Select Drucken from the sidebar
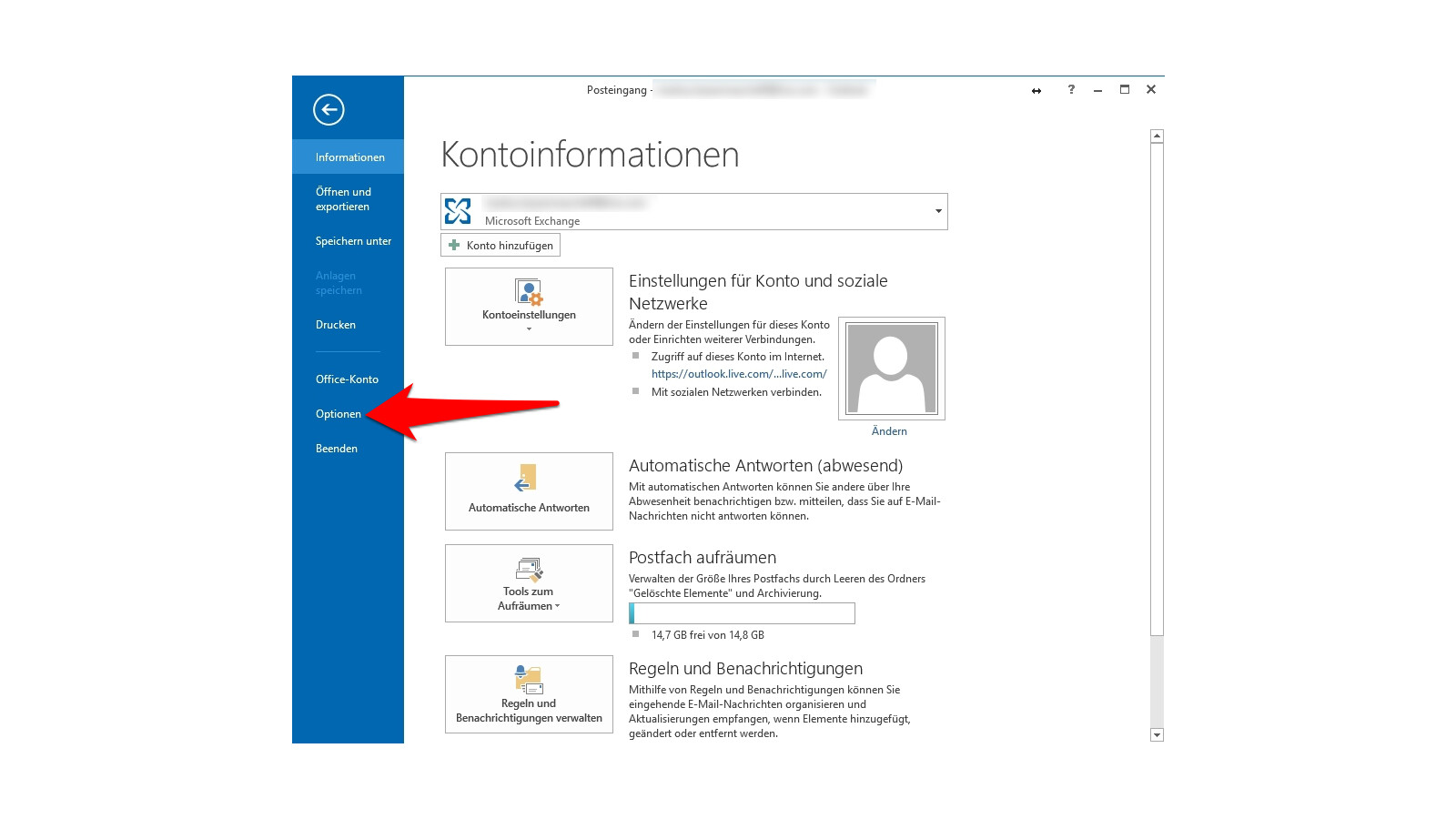Screen dimensions: 1456x819 click(336, 325)
